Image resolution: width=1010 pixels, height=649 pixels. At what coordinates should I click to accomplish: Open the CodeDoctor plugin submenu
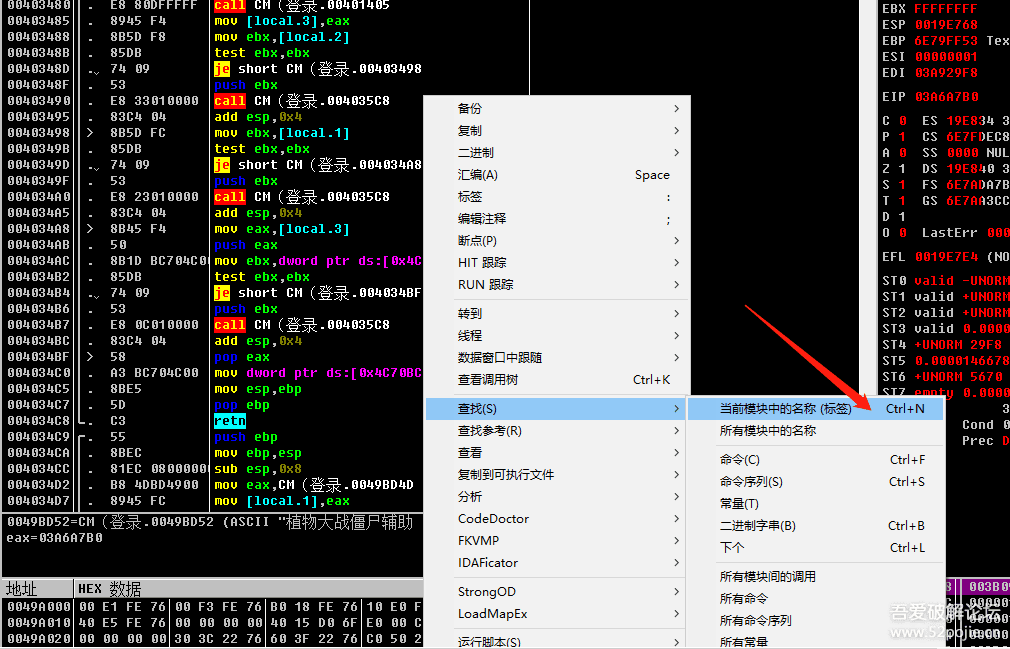[x=493, y=519]
